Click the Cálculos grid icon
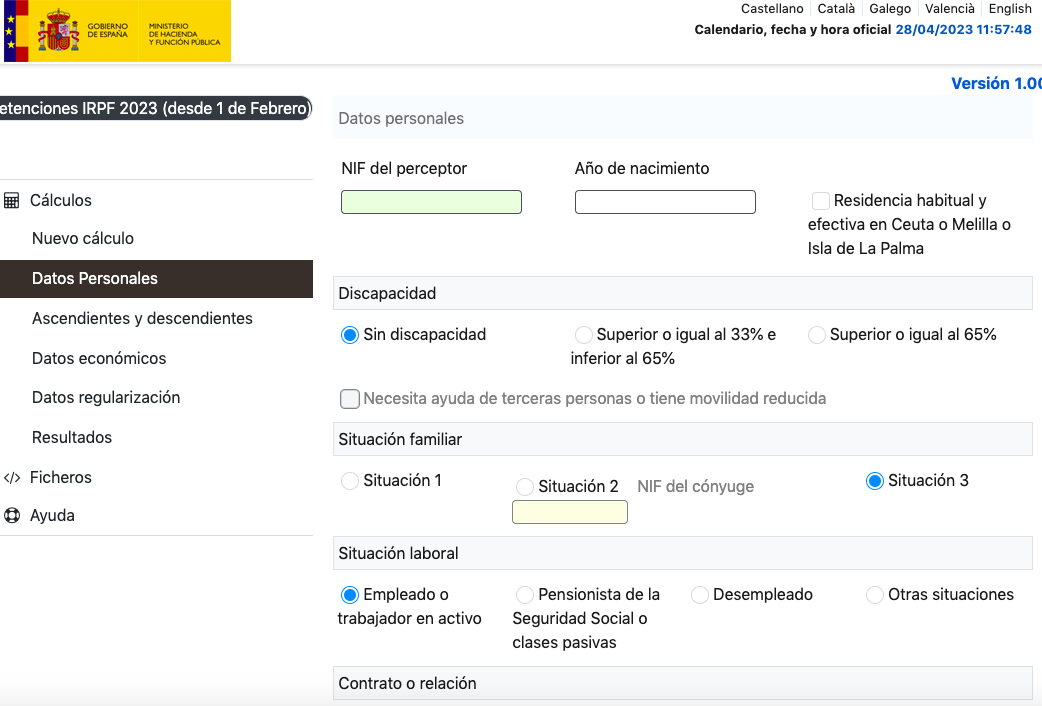1042x706 pixels. click(9, 200)
